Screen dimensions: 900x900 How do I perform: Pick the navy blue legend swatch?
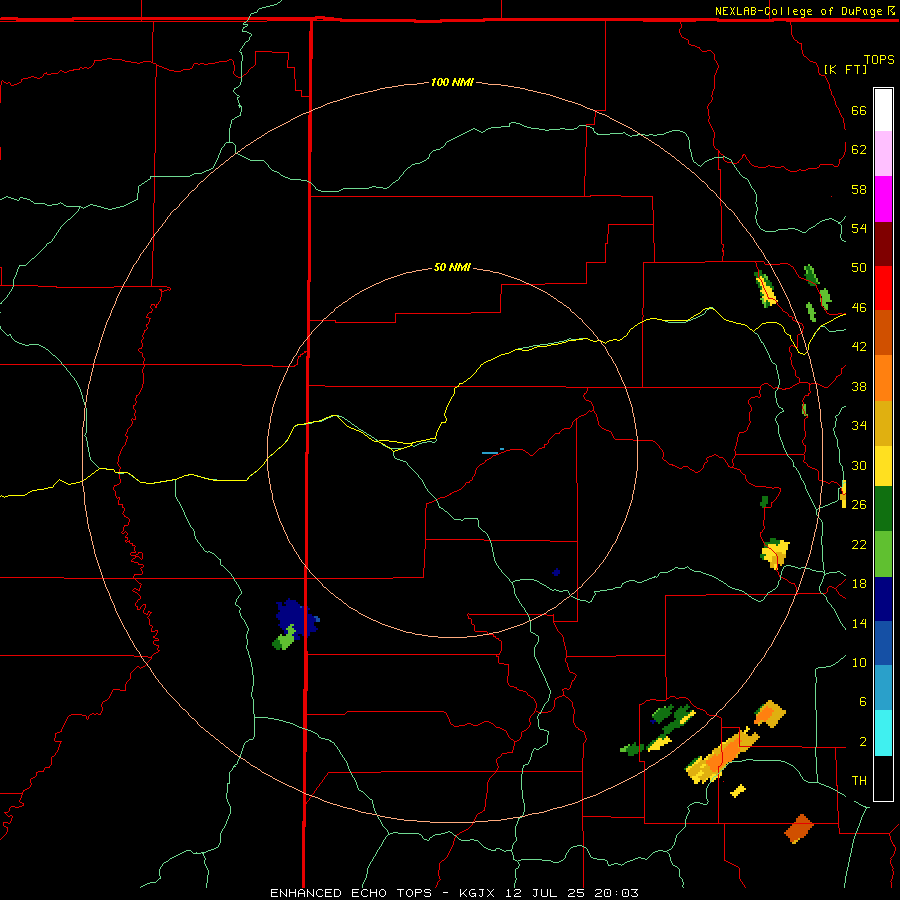pyautogui.click(x=883, y=599)
